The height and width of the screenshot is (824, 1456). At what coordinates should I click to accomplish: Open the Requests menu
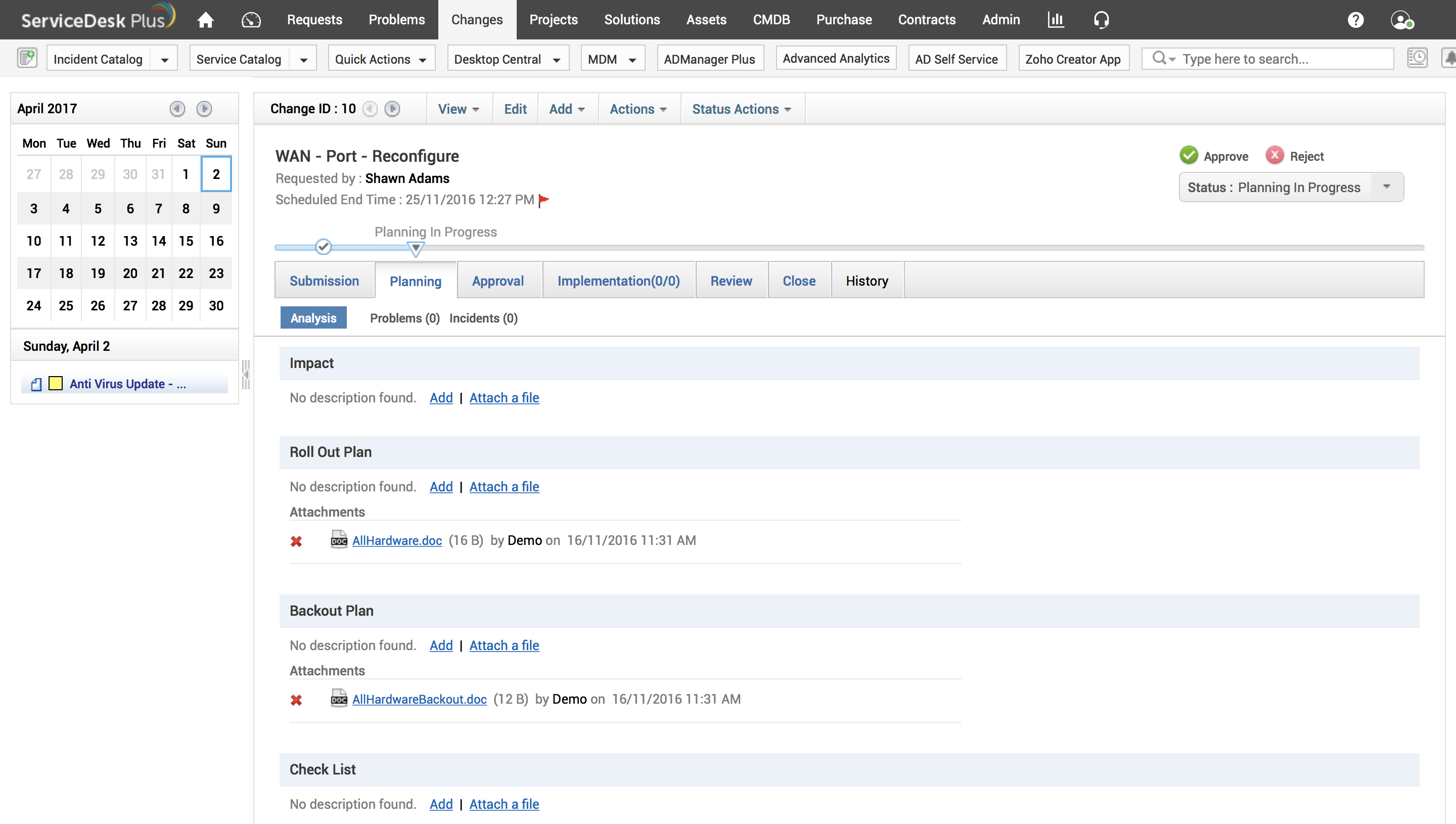pos(314,20)
